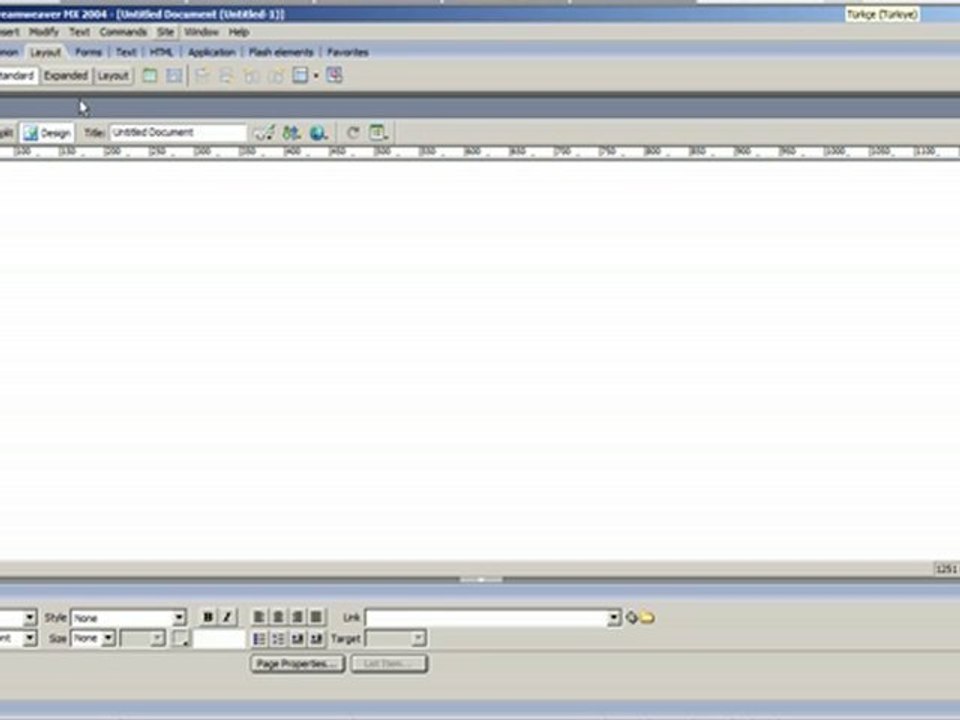Switch to Expanded tables mode

(66, 75)
